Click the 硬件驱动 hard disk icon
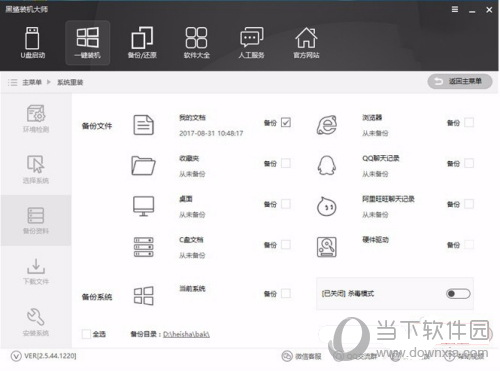The width and height of the screenshot is (500, 371). 327,247
